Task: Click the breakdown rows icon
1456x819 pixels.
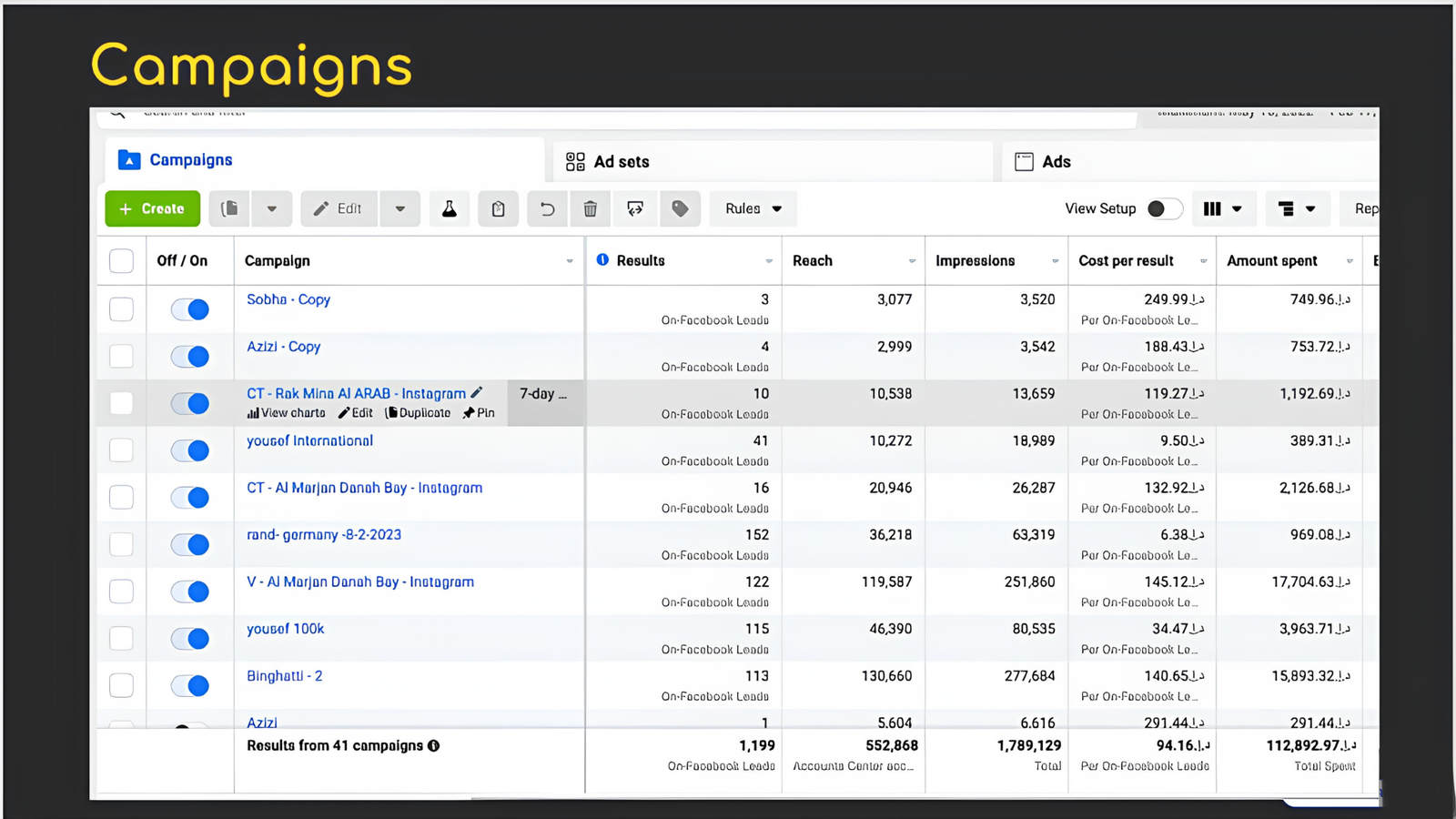Action: [1297, 209]
